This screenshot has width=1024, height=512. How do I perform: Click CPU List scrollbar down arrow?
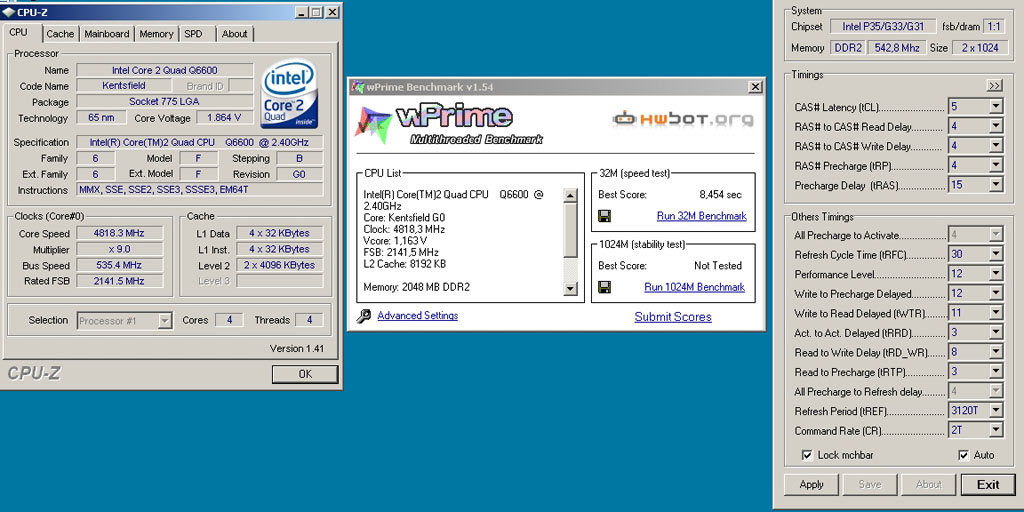click(x=570, y=289)
